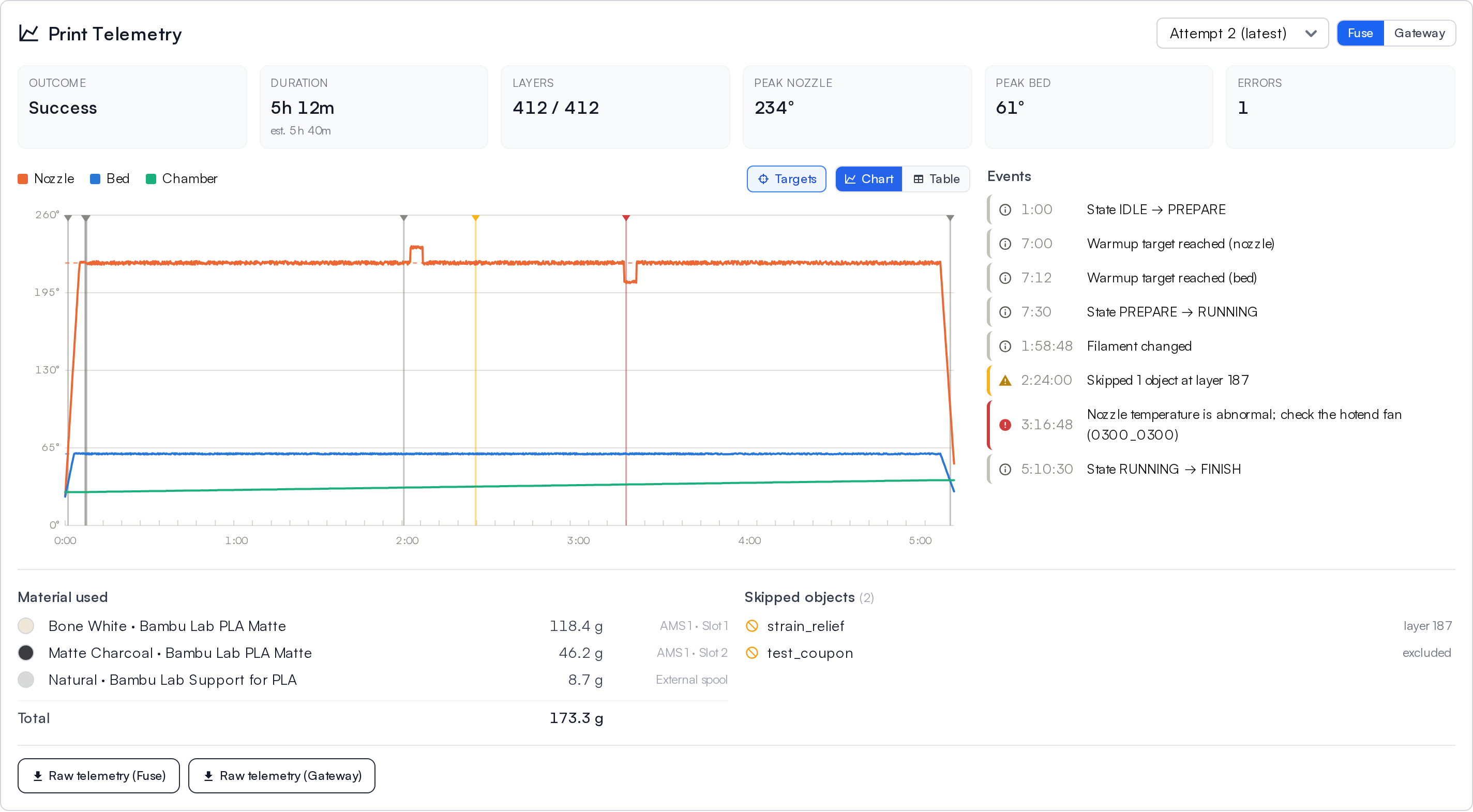Select 'State RUNNING → FINISH' event text

click(x=1164, y=470)
